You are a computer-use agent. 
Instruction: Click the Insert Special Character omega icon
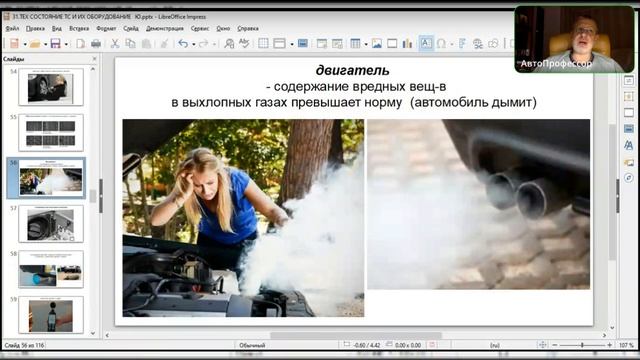point(441,43)
